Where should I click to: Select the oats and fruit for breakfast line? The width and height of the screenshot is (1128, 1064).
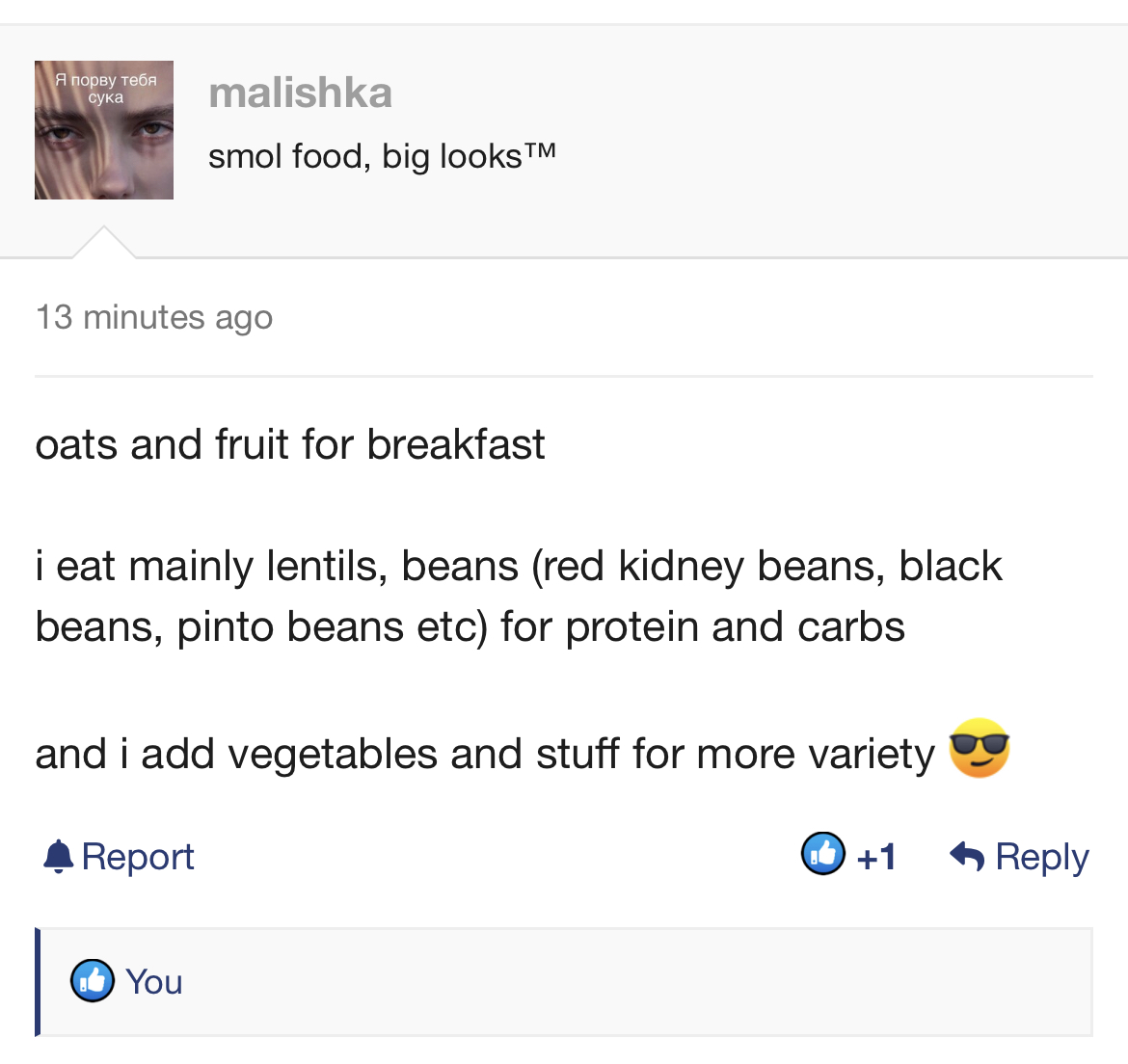(290, 443)
